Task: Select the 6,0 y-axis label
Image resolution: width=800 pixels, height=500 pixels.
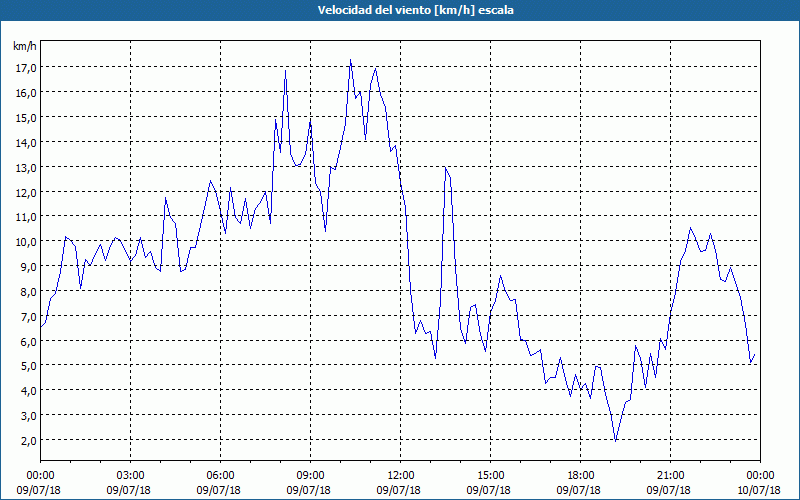Action: [28, 341]
